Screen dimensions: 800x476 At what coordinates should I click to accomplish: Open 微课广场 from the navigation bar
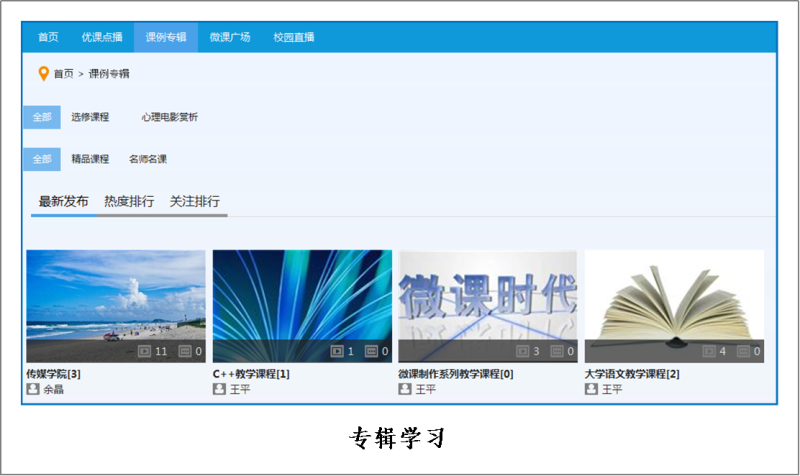coord(230,37)
